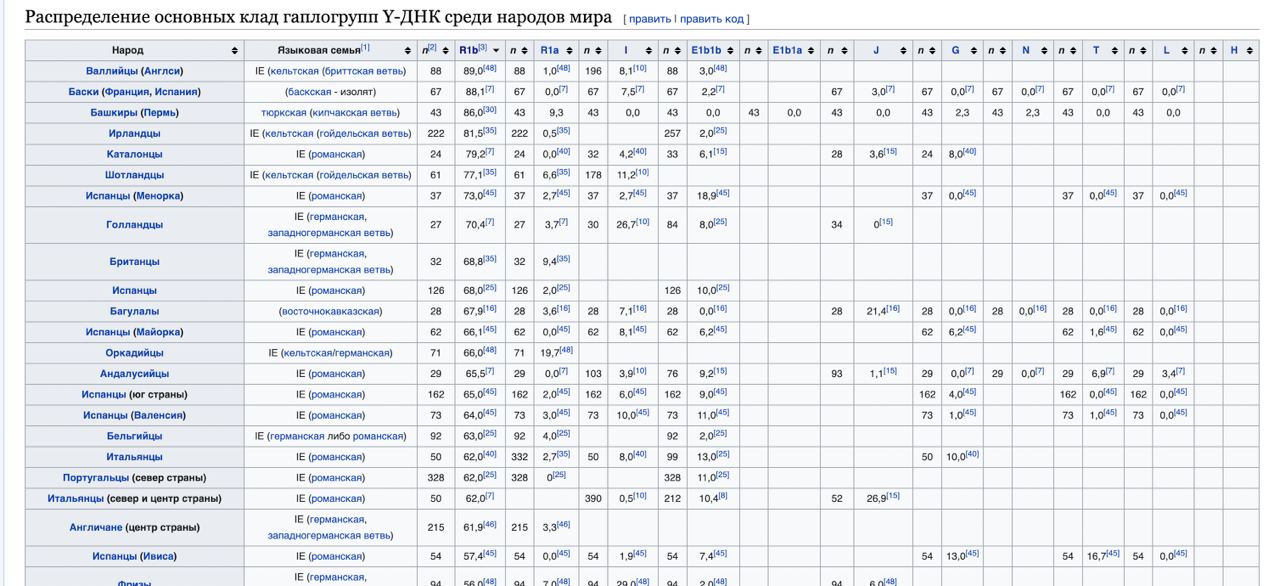Sort the H column using its arrows

click(1252, 50)
